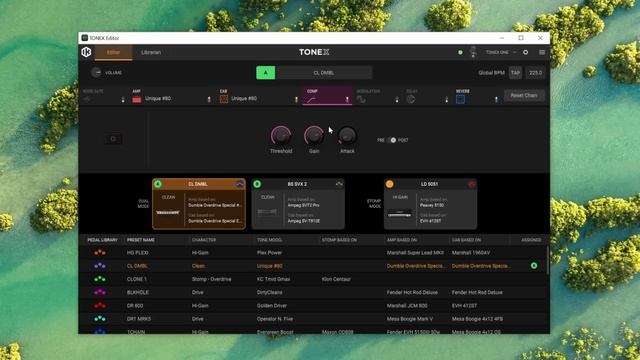The height and width of the screenshot is (360, 640).
Task: Click the corner icon on CL DMBL card
Action: tap(240, 184)
